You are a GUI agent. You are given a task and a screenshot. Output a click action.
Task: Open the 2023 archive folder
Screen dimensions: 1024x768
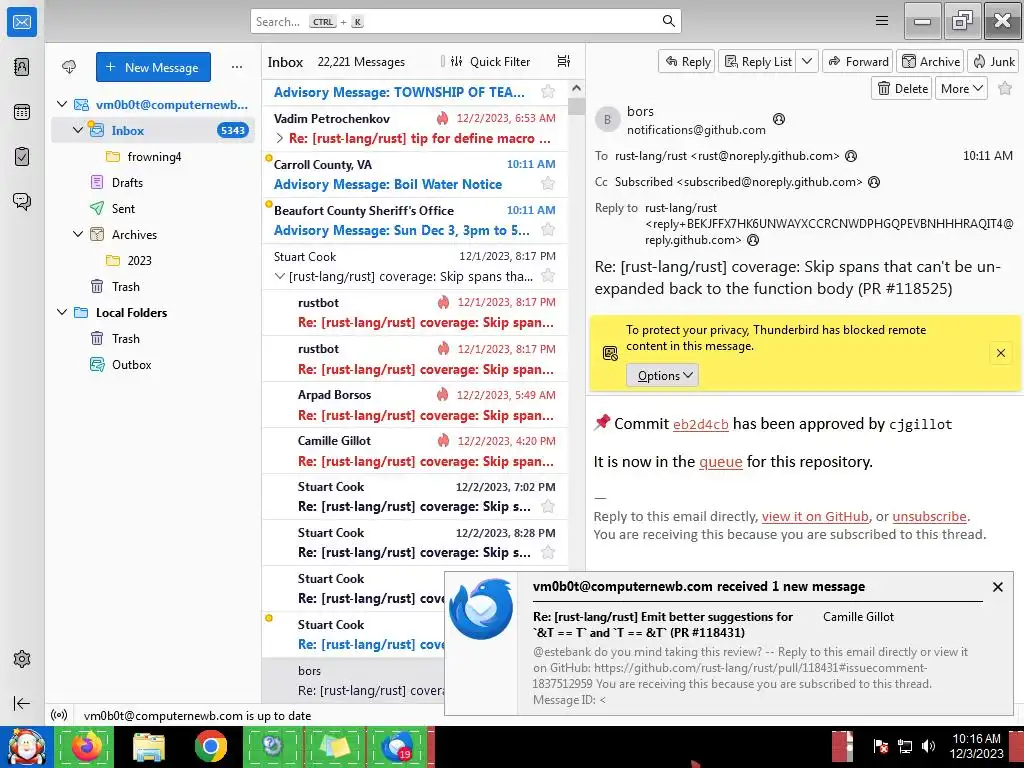pos(139,260)
